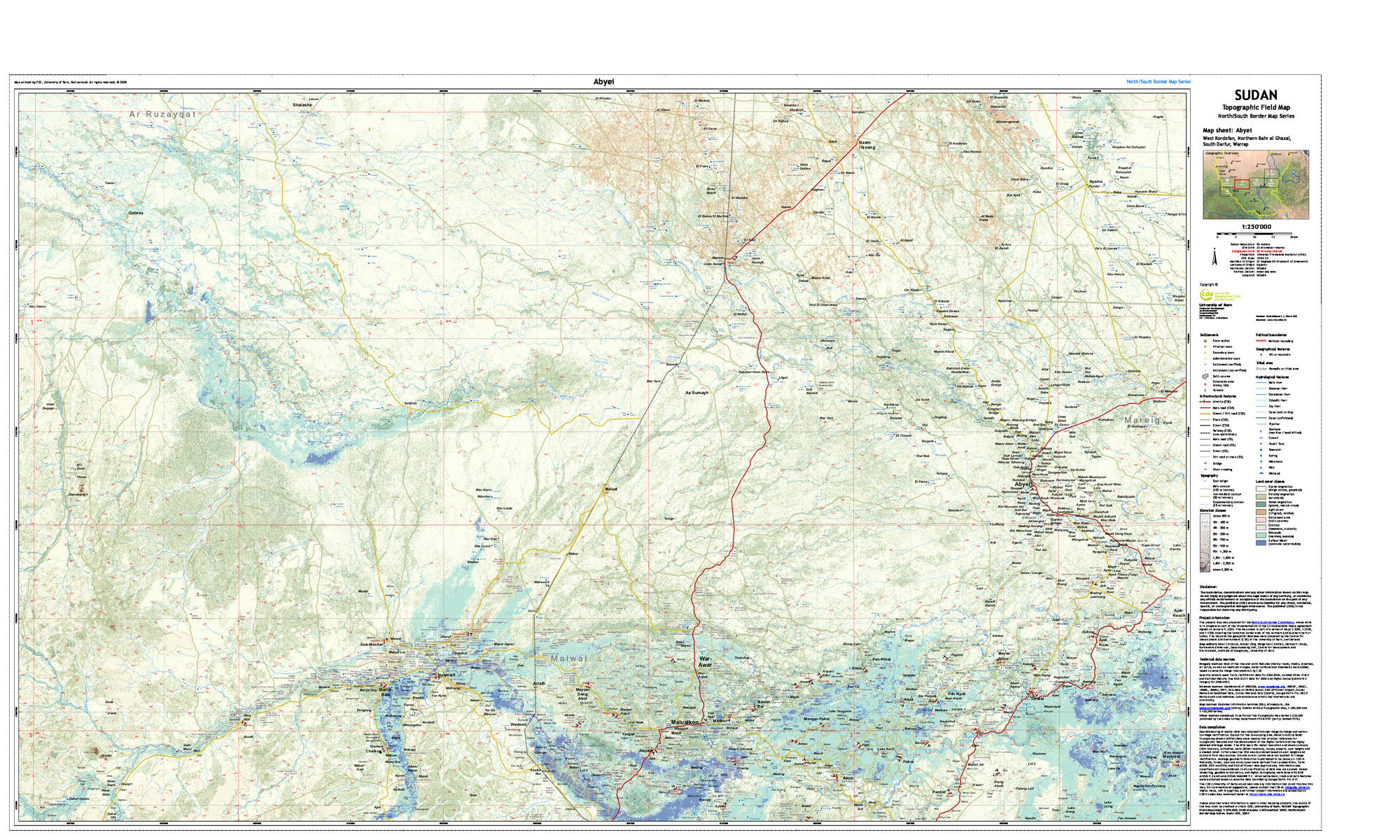Image resolution: width=1400 pixels, height=840 pixels.
Task: Click the 'Project information' heading
Action: [1214, 617]
